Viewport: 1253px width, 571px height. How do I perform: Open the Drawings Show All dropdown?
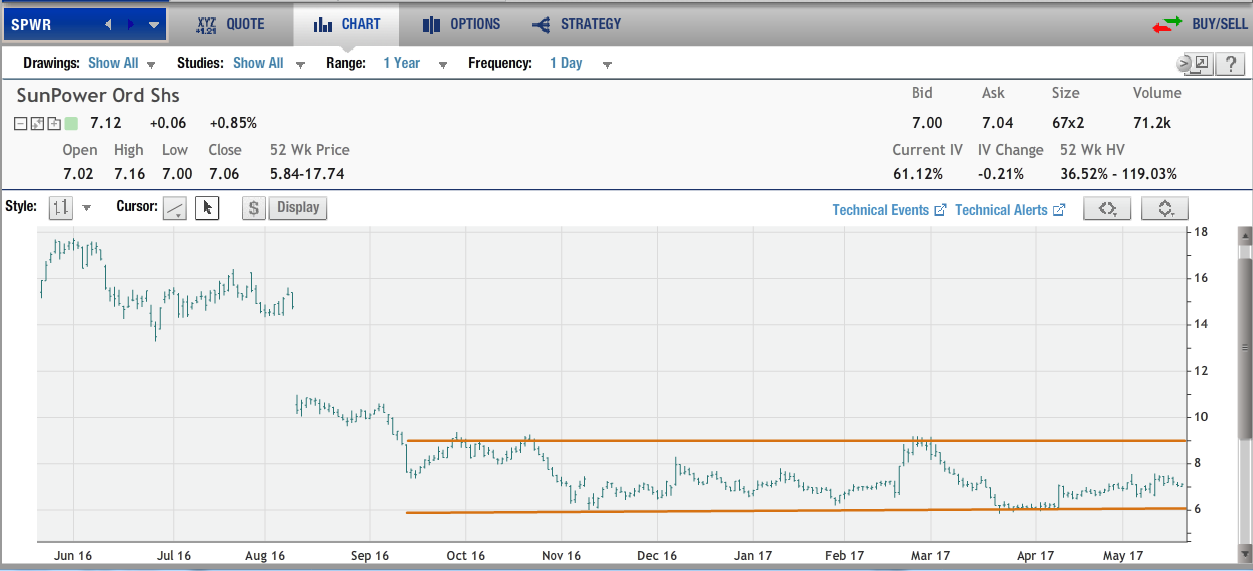121,63
